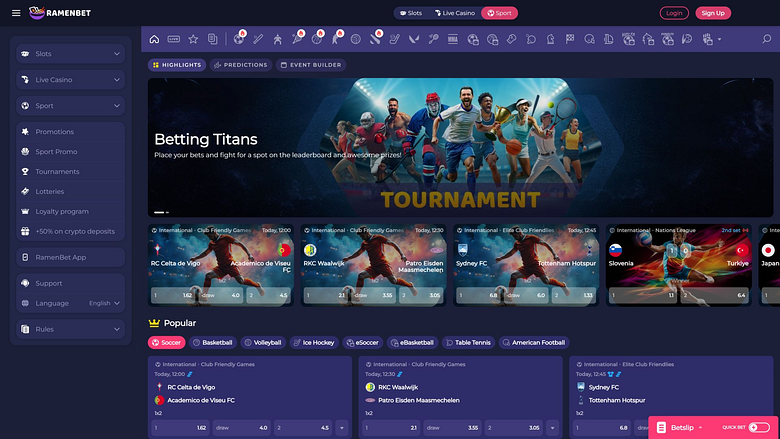Open favorites star icon

click(193, 39)
